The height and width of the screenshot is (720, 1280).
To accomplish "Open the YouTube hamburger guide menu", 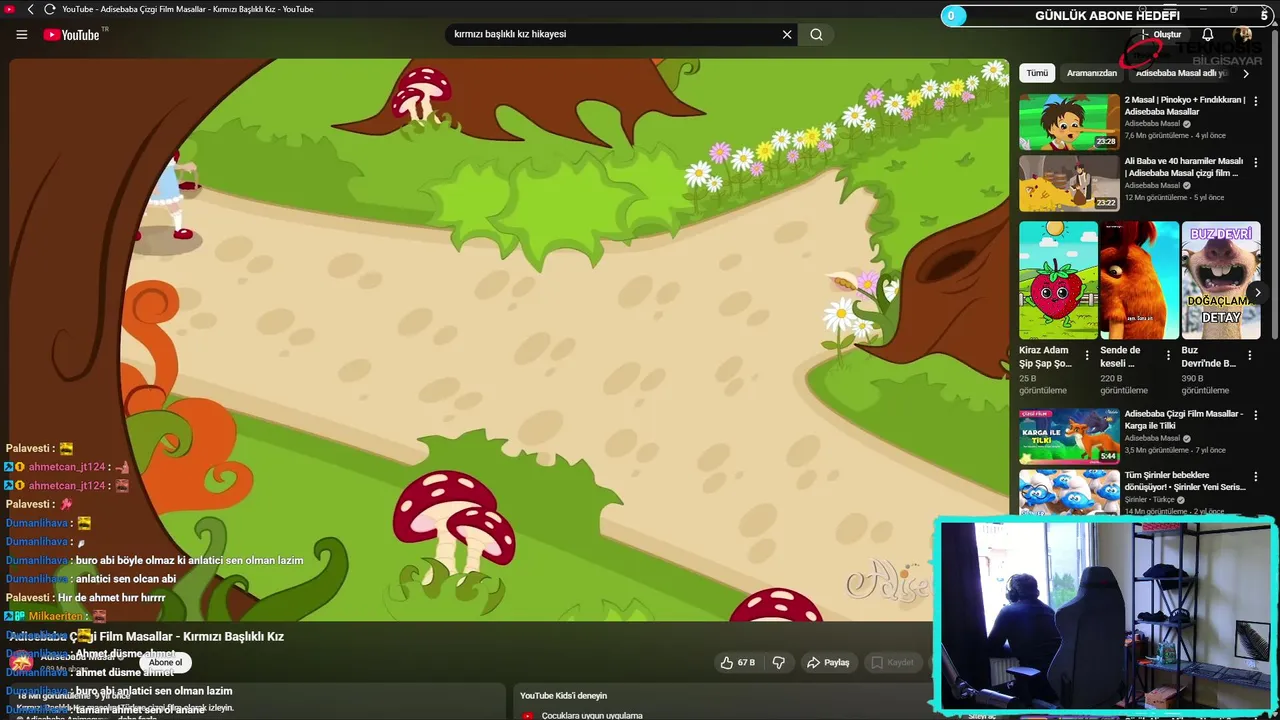I will [x=21, y=35].
